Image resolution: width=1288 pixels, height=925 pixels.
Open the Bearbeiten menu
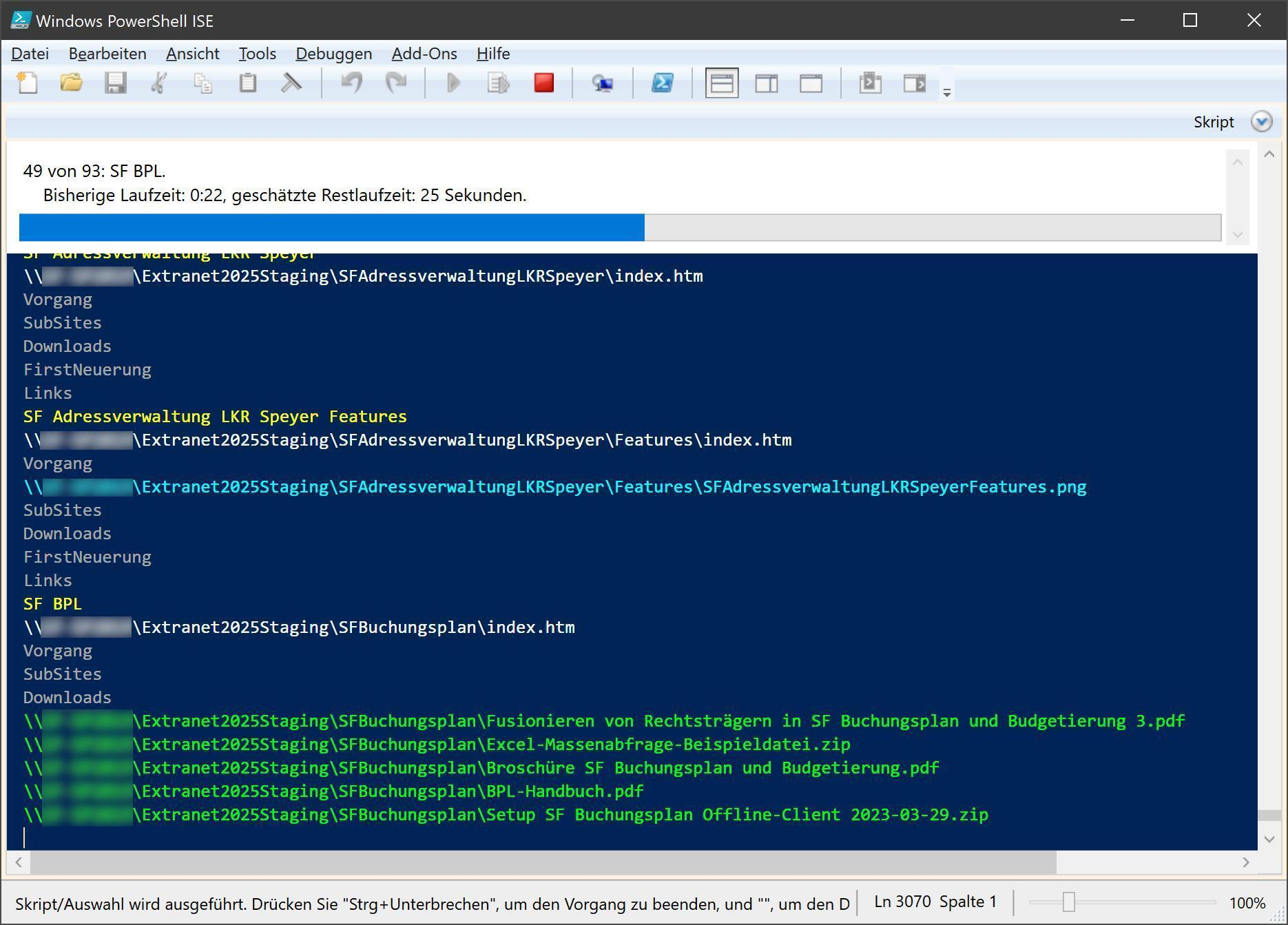107,54
